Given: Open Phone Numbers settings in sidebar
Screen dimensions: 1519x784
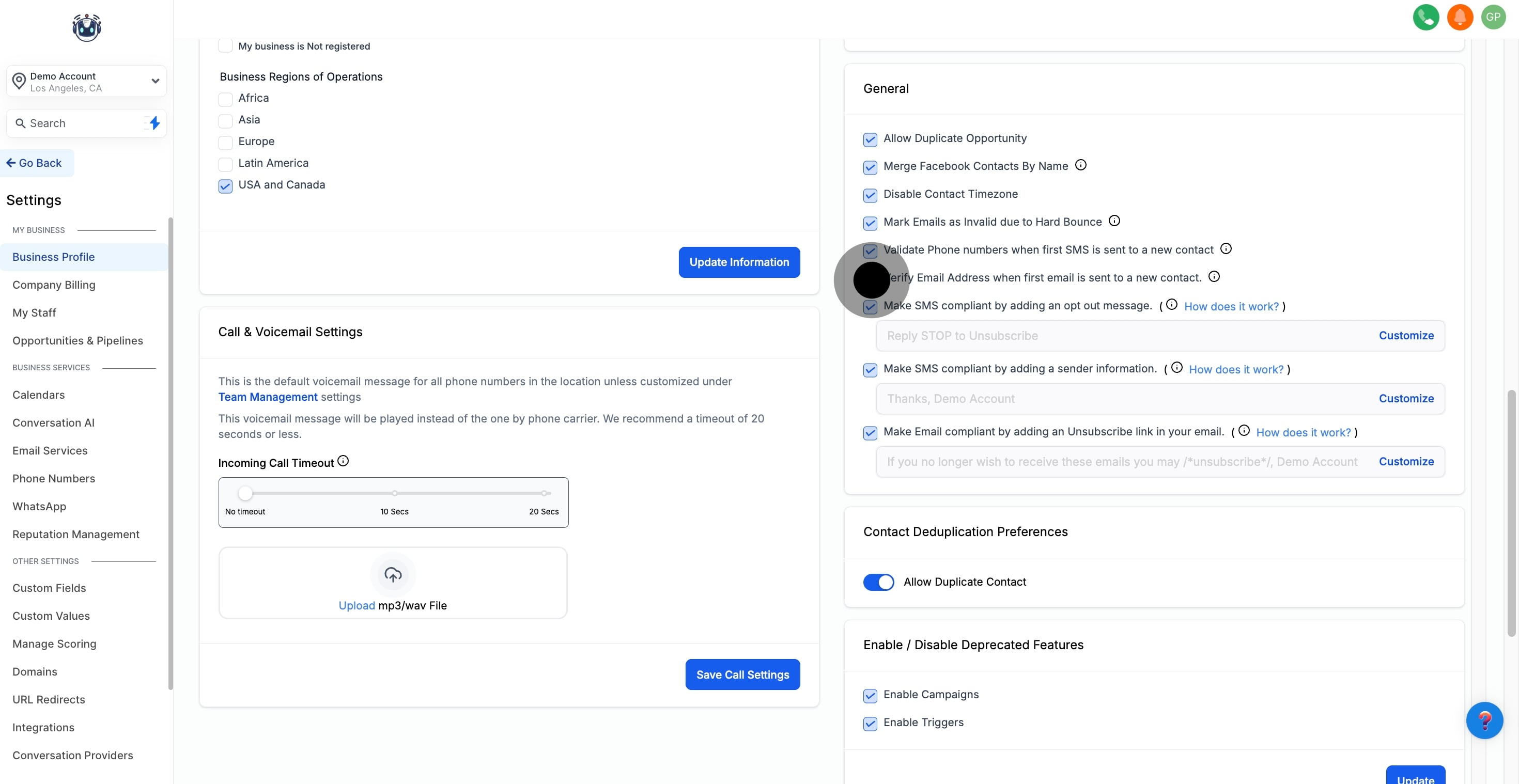Looking at the screenshot, I should 54,478.
